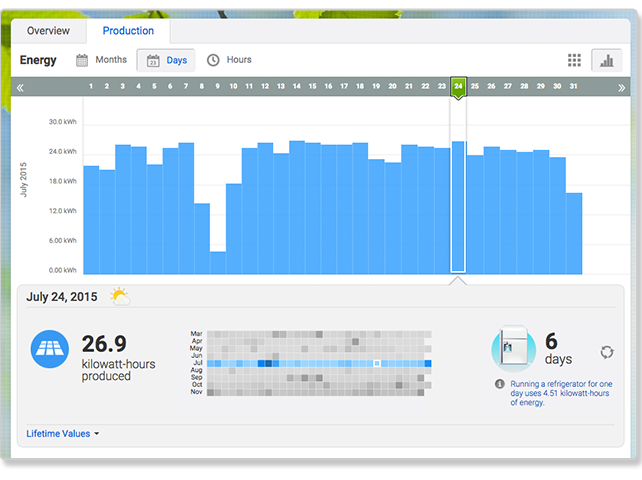The height and width of the screenshot is (480, 642).
Task: Click the selected day 24 bar
Action: click(x=458, y=207)
